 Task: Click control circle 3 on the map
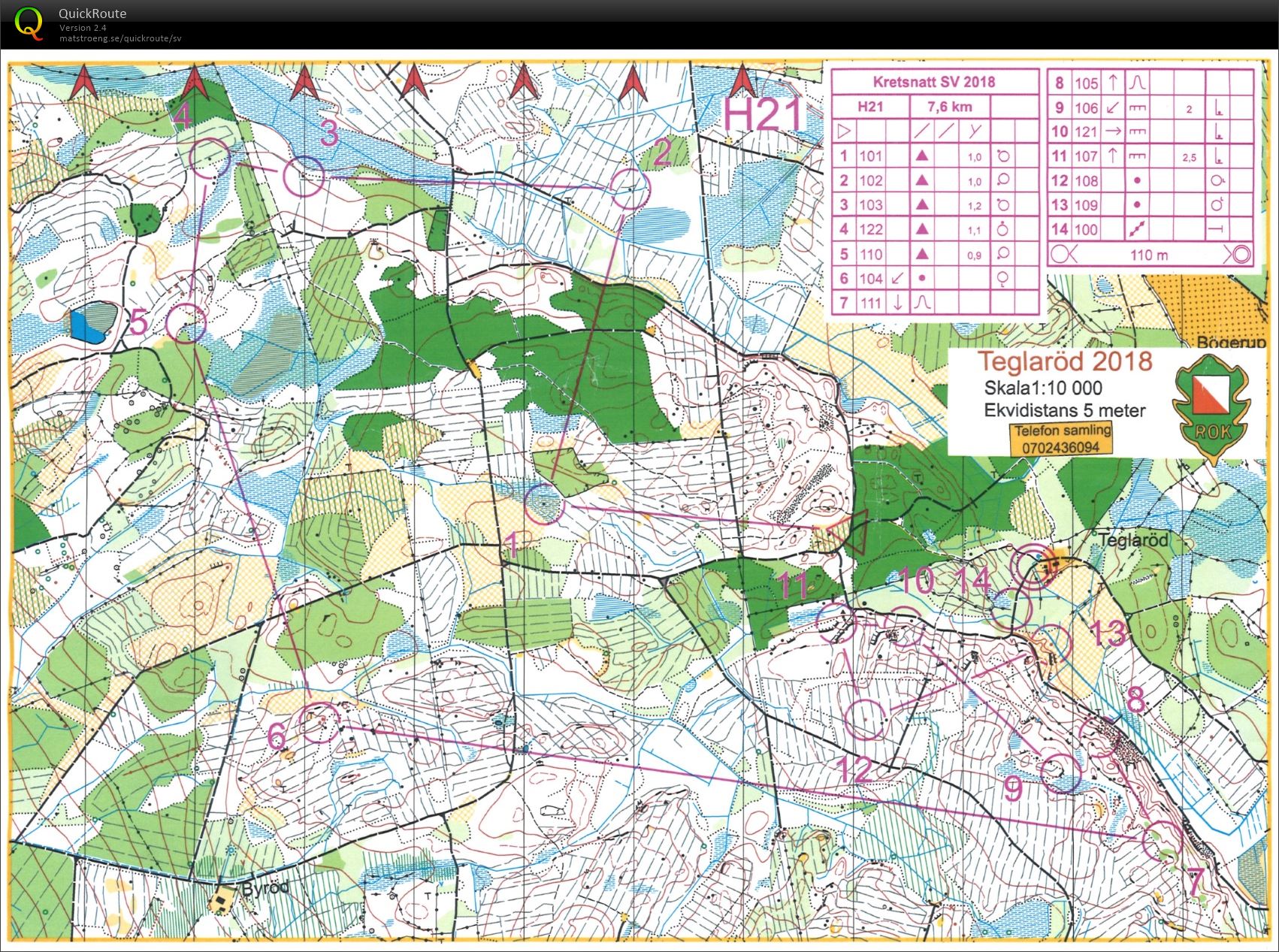(304, 177)
